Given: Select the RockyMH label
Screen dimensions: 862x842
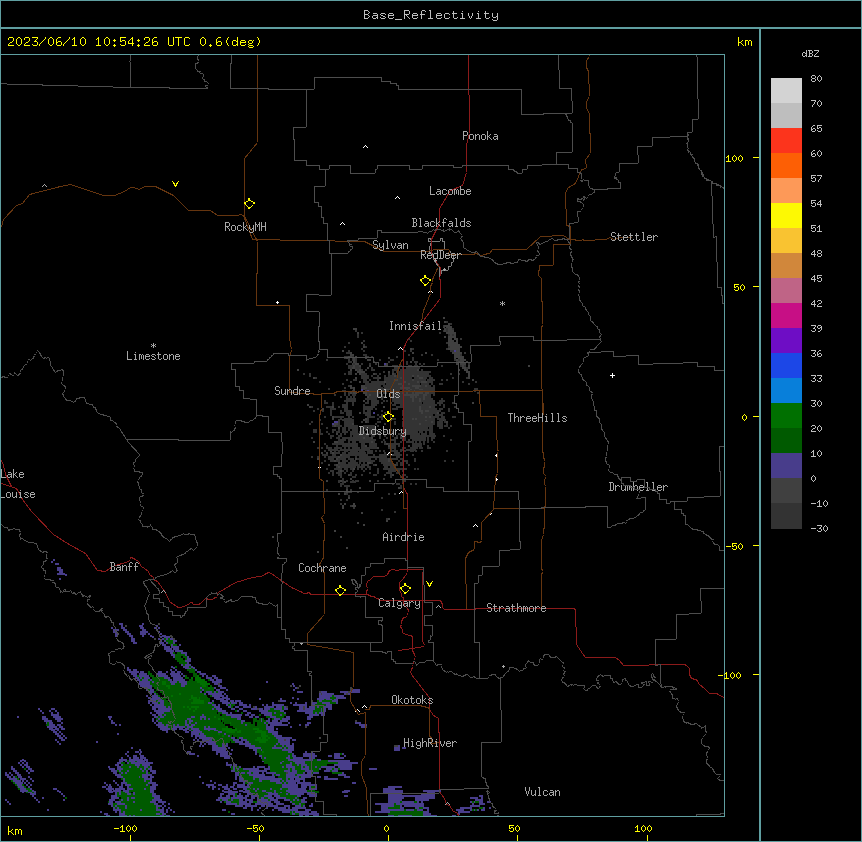Looking at the screenshot, I should [245, 227].
